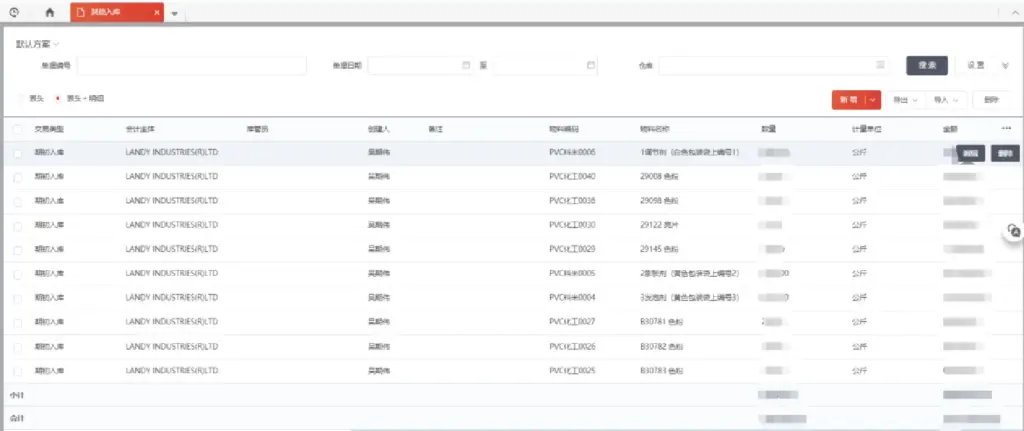Click the red 新增 button
Image resolution: width=1024 pixels, height=431 pixels.
click(848, 99)
